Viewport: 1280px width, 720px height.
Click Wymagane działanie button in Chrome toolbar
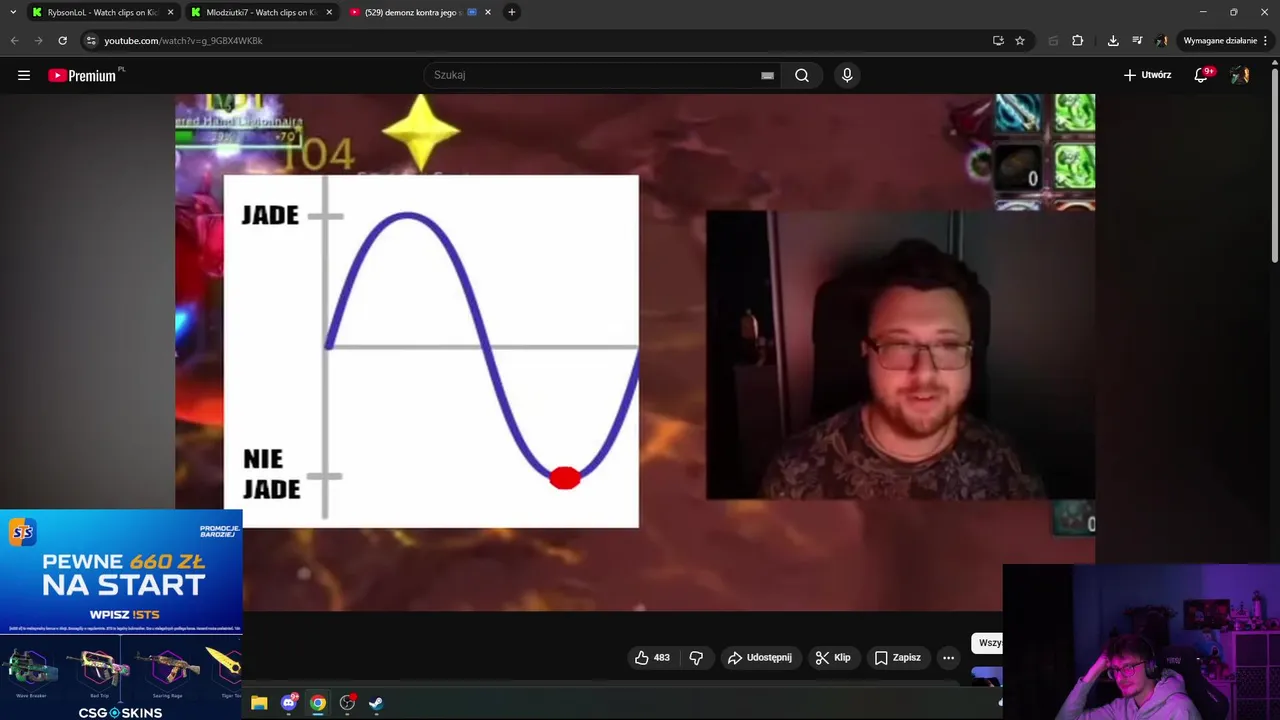(x=1225, y=41)
